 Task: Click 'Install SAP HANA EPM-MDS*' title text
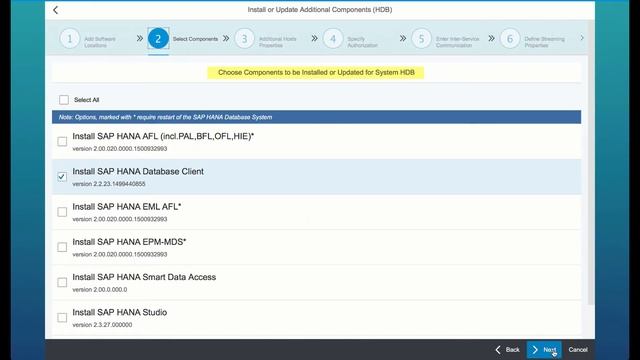[129, 242]
